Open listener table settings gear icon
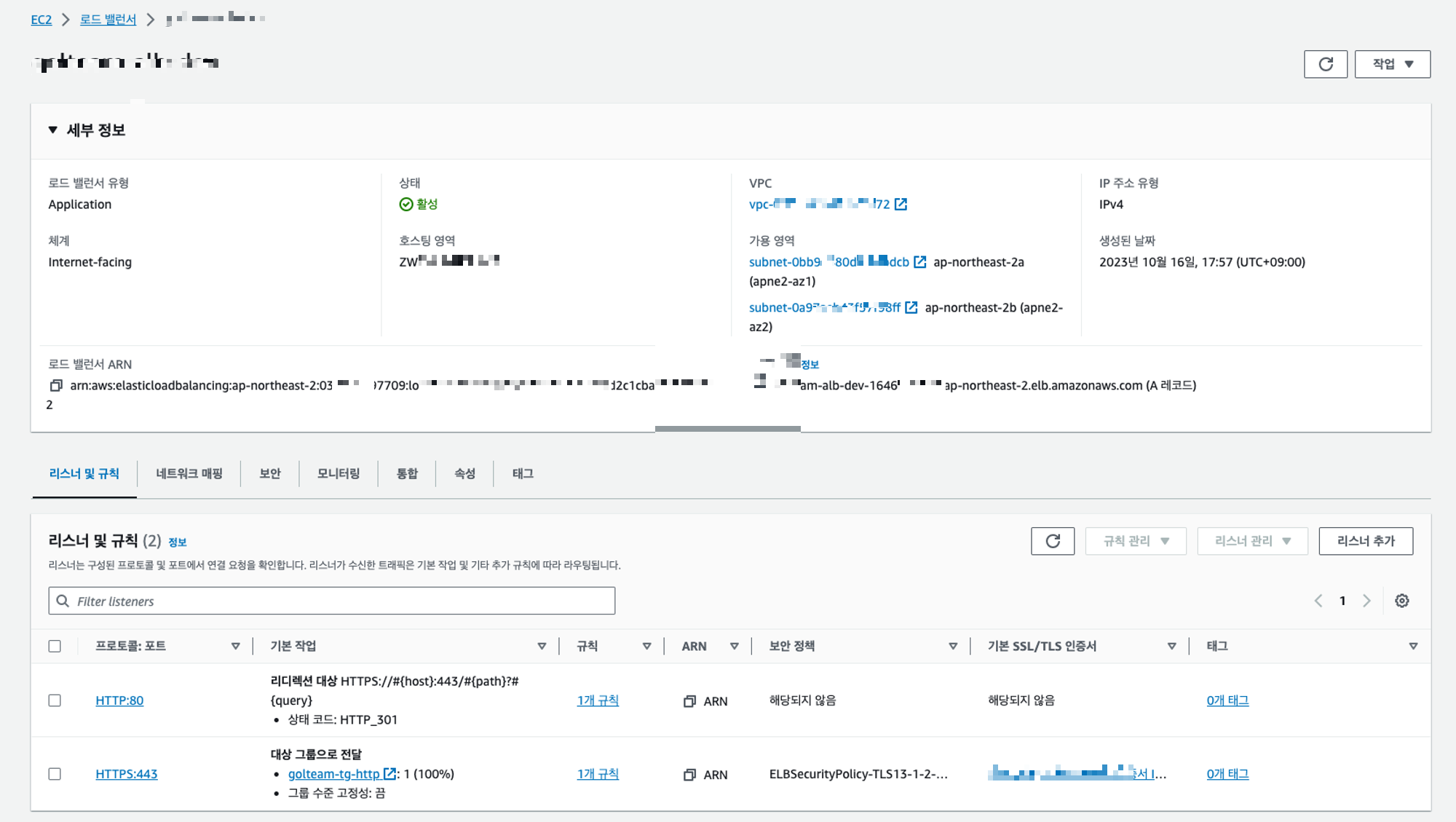 coord(1401,601)
